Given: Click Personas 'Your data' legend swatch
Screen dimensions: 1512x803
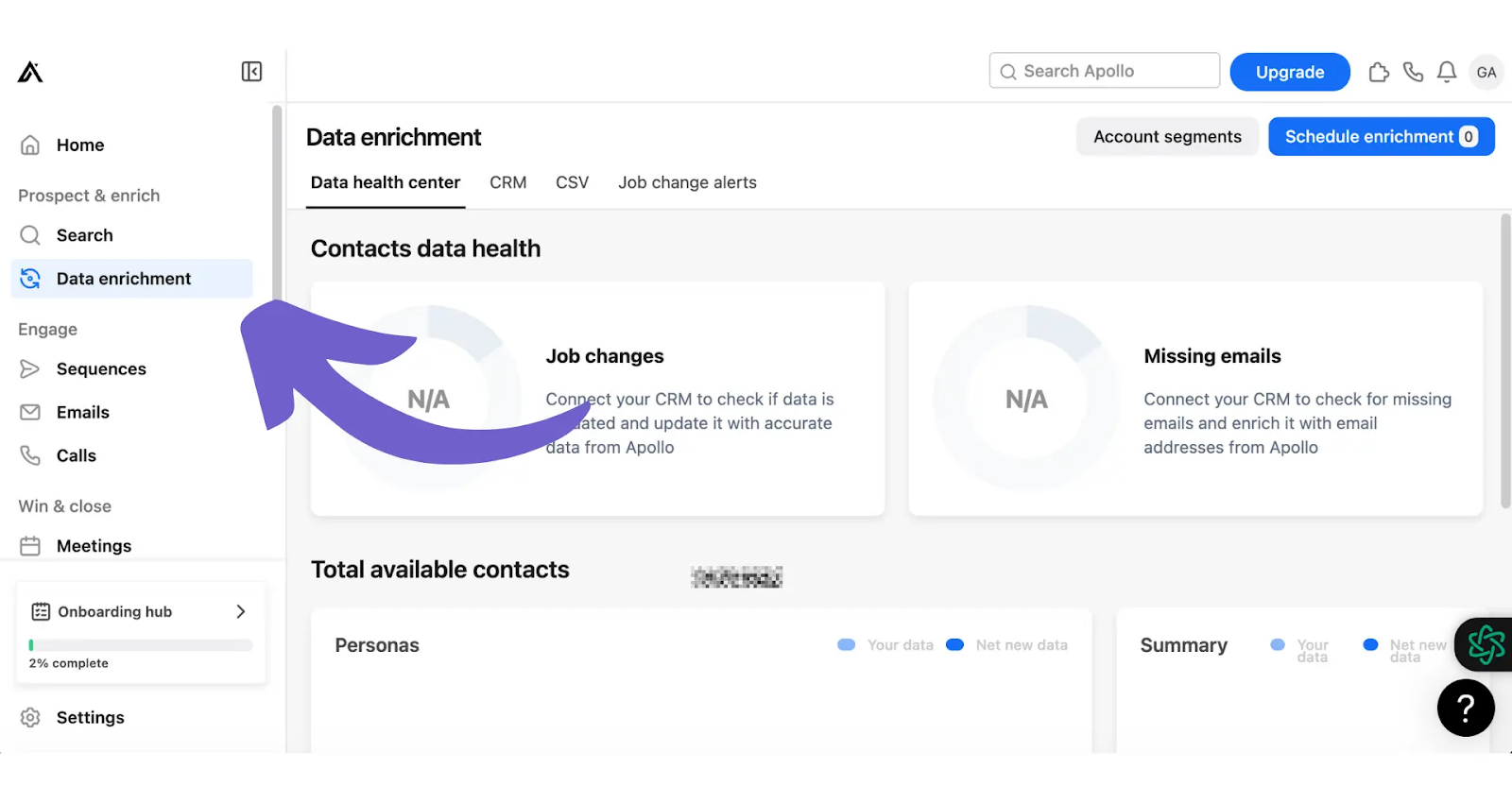Looking at the screenshot, I should click(x=847, y=645).
